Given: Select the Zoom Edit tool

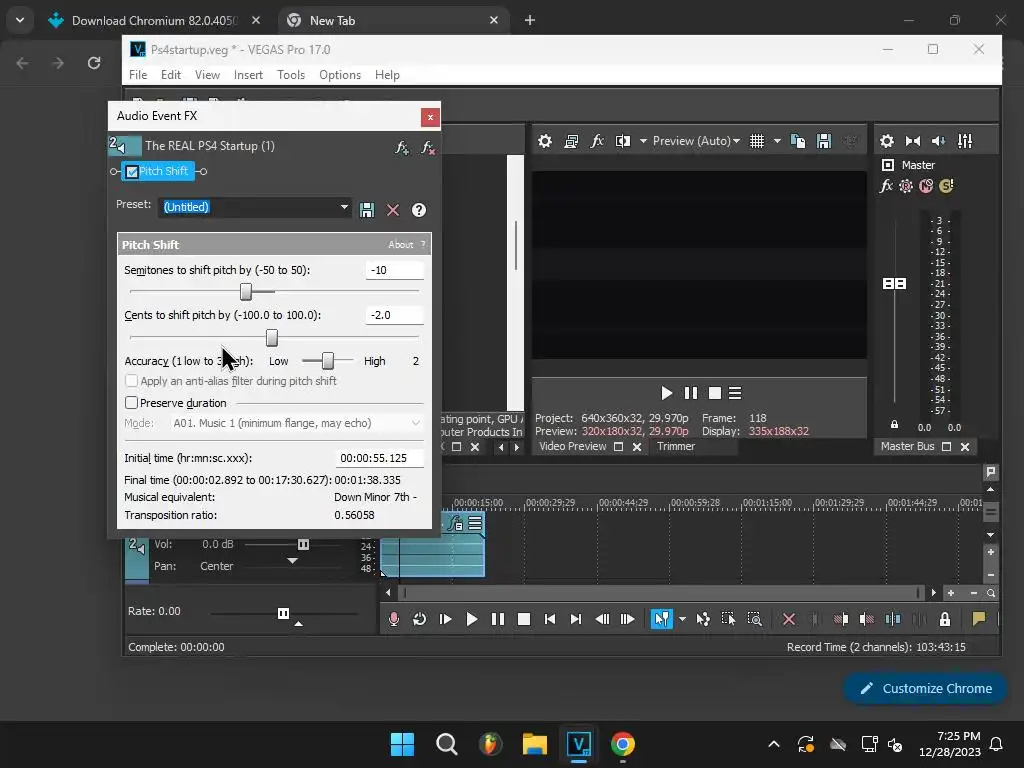Looking at the screenshot, I should [754, 619].
